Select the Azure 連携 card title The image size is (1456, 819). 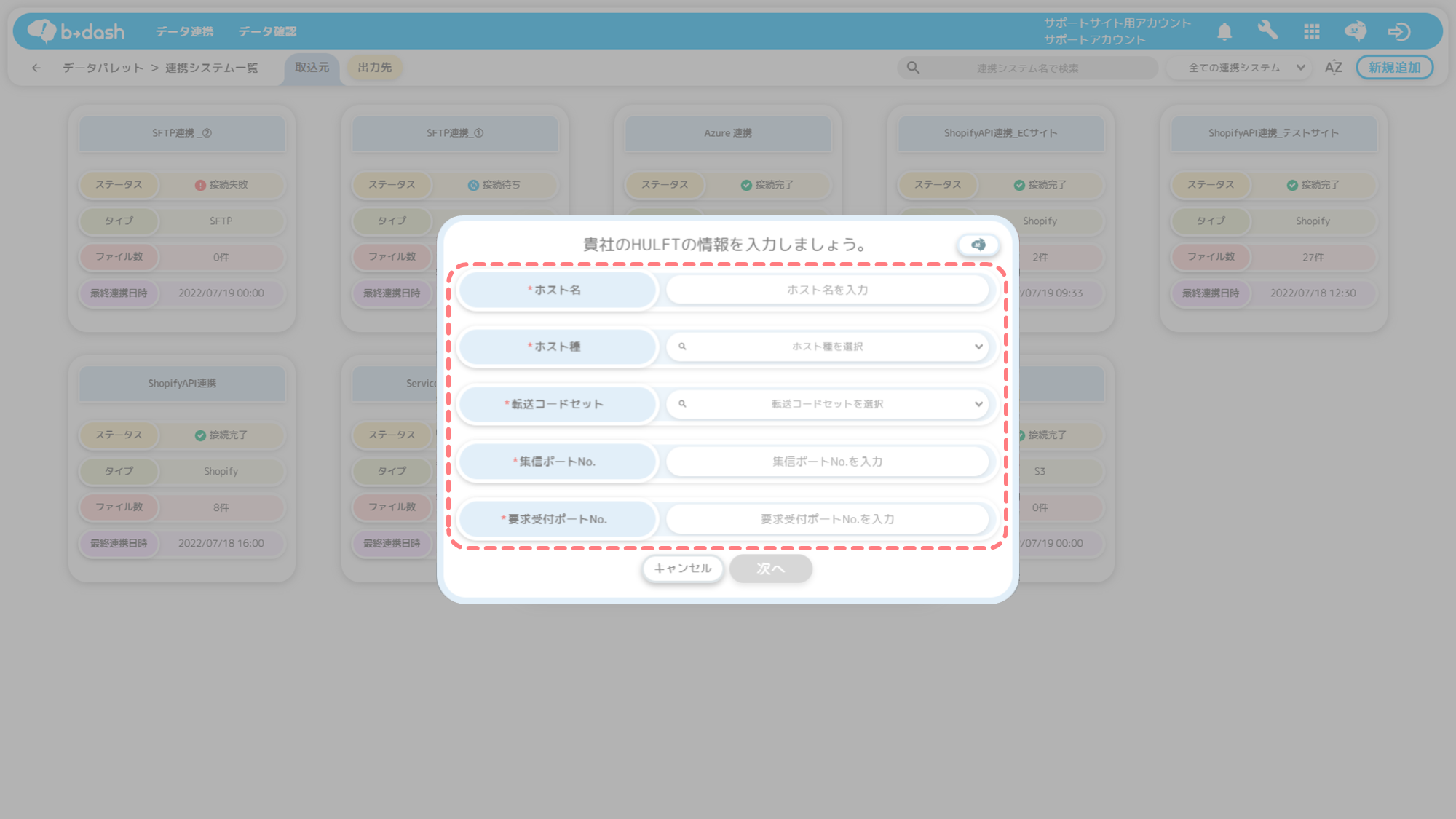(x=728, y=133)
